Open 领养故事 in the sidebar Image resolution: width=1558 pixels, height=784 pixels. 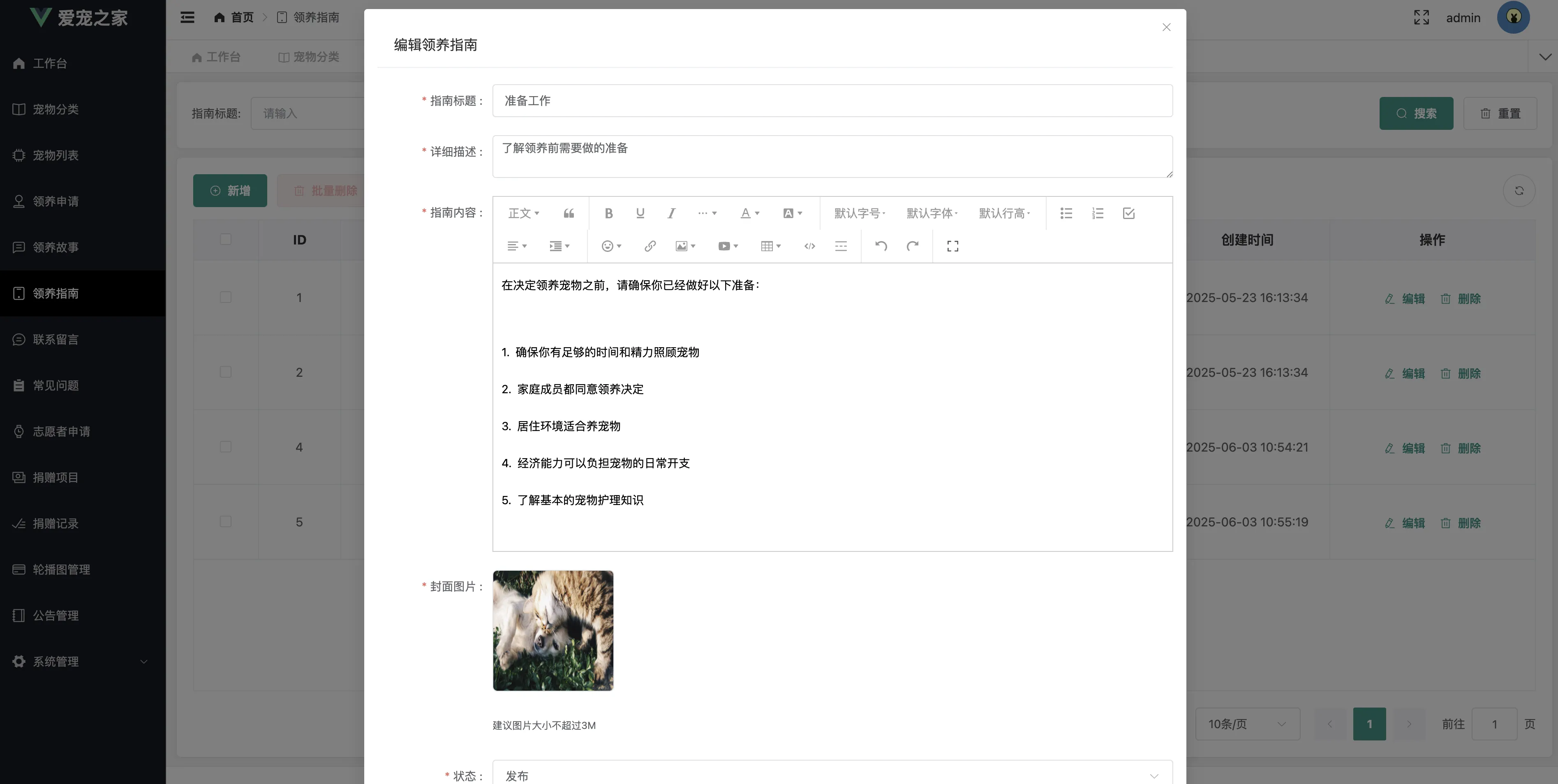[55, 247]
